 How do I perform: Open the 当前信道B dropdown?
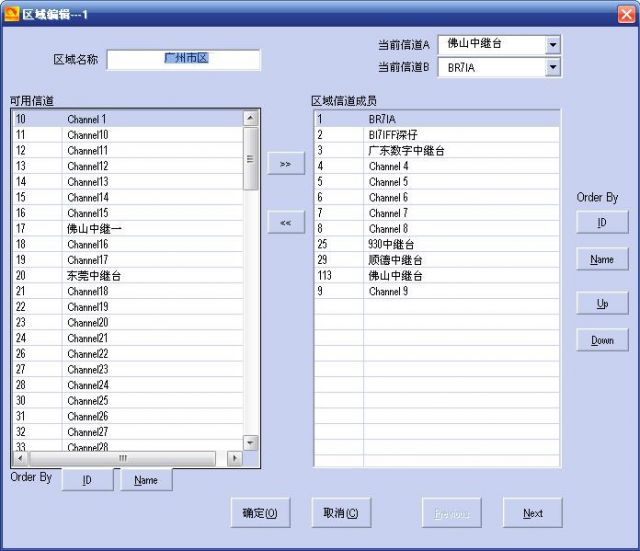(553, 68)
